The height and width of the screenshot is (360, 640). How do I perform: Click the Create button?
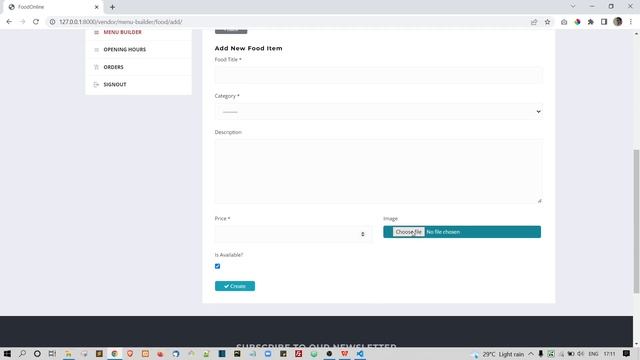tap(235, 286)
